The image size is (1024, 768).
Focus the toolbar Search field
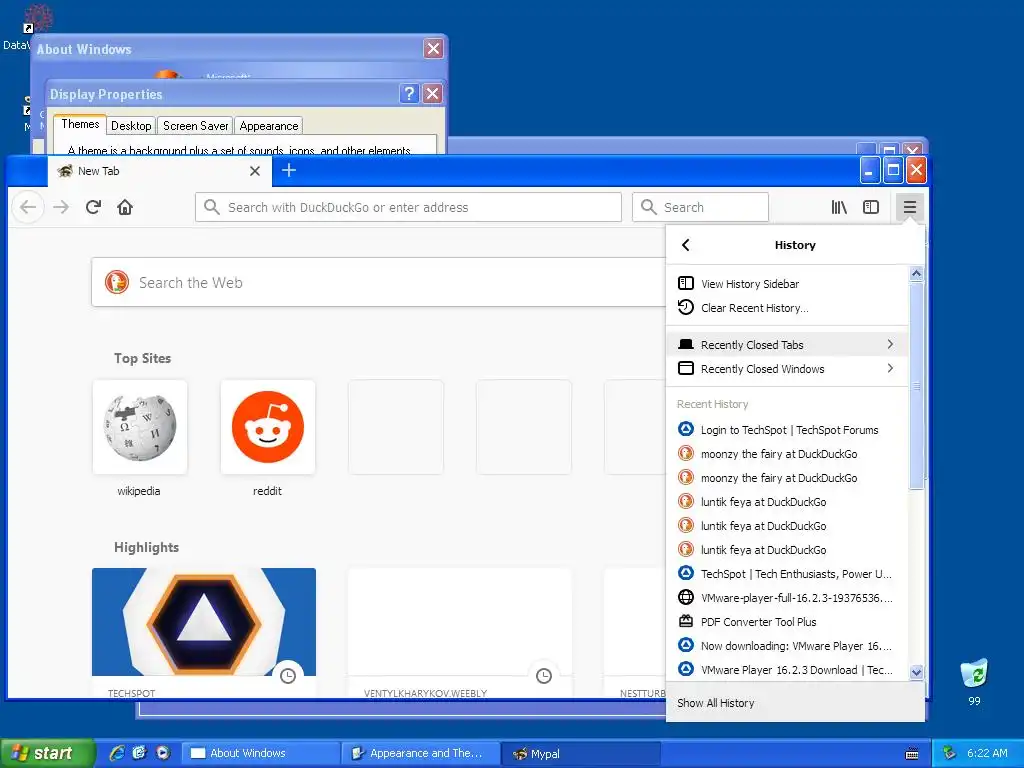point(700,207)
